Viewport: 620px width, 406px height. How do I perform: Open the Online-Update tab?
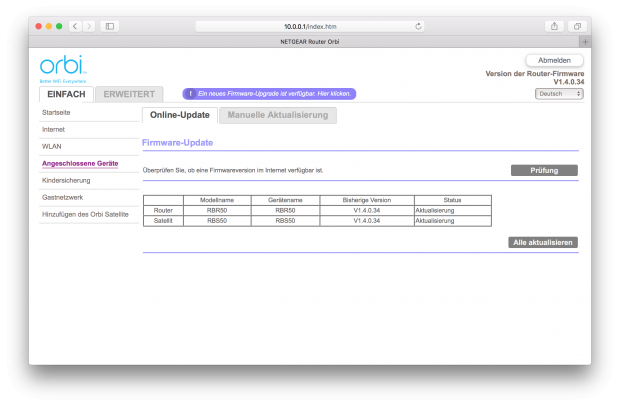(180, 115)
